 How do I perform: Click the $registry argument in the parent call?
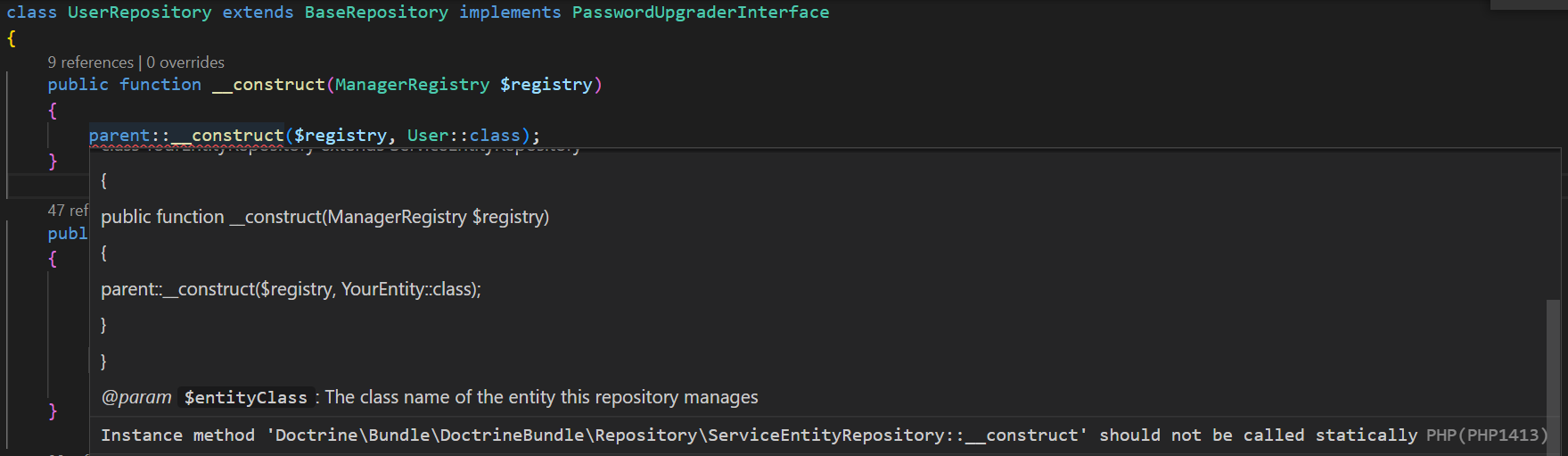[340, 136]
